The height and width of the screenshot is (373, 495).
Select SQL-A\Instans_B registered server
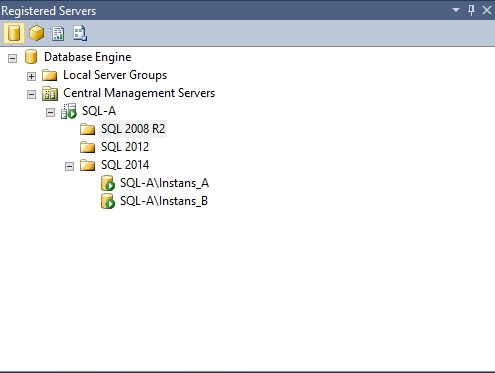pos(164,201)
